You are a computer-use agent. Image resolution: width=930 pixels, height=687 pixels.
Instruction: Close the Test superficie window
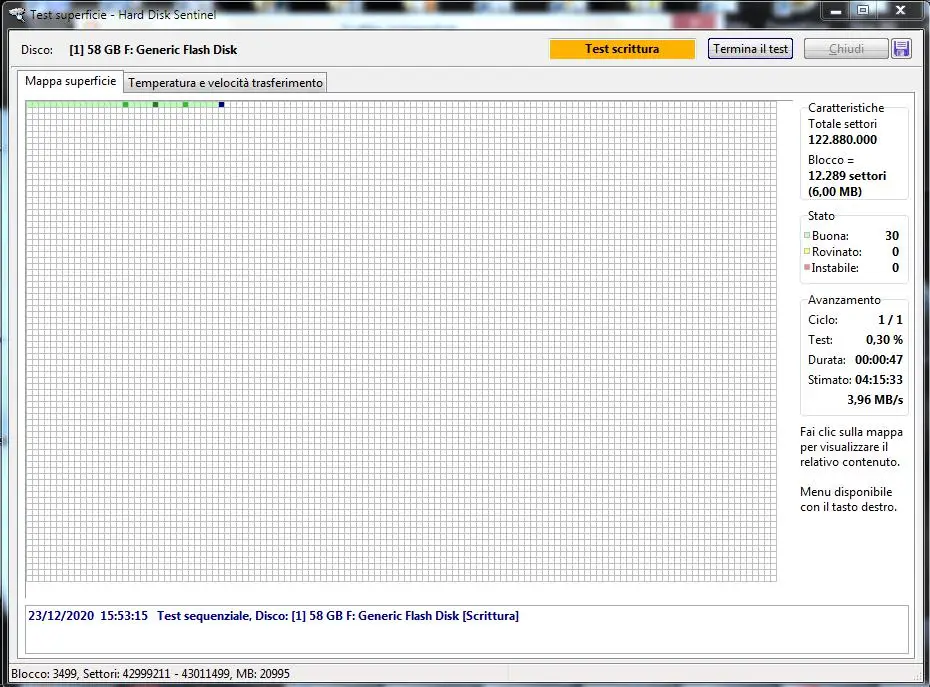click(x=900, y=11)
